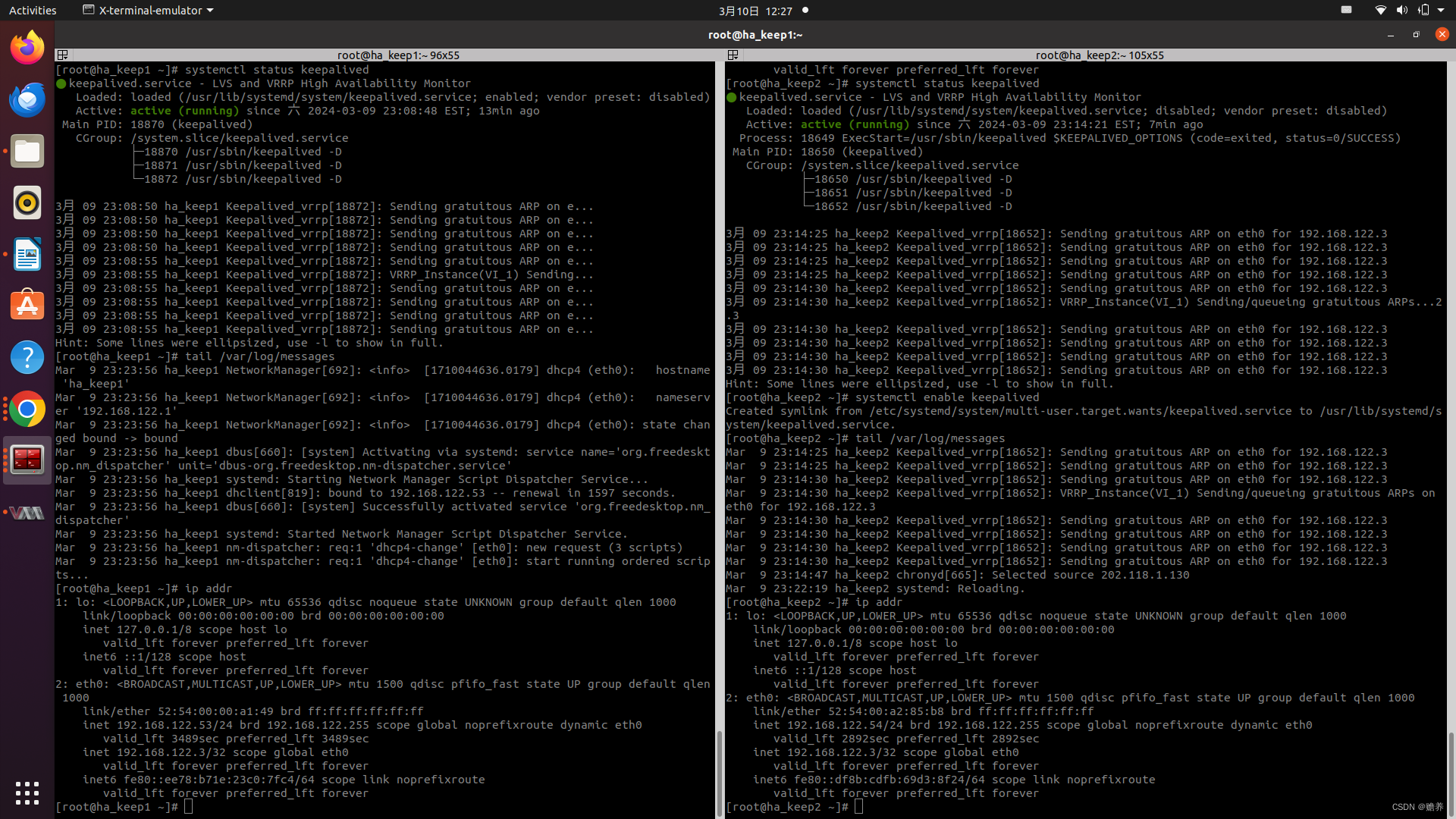Show Applications grid button
1456x819 pixels.
(x=27, y=792)
